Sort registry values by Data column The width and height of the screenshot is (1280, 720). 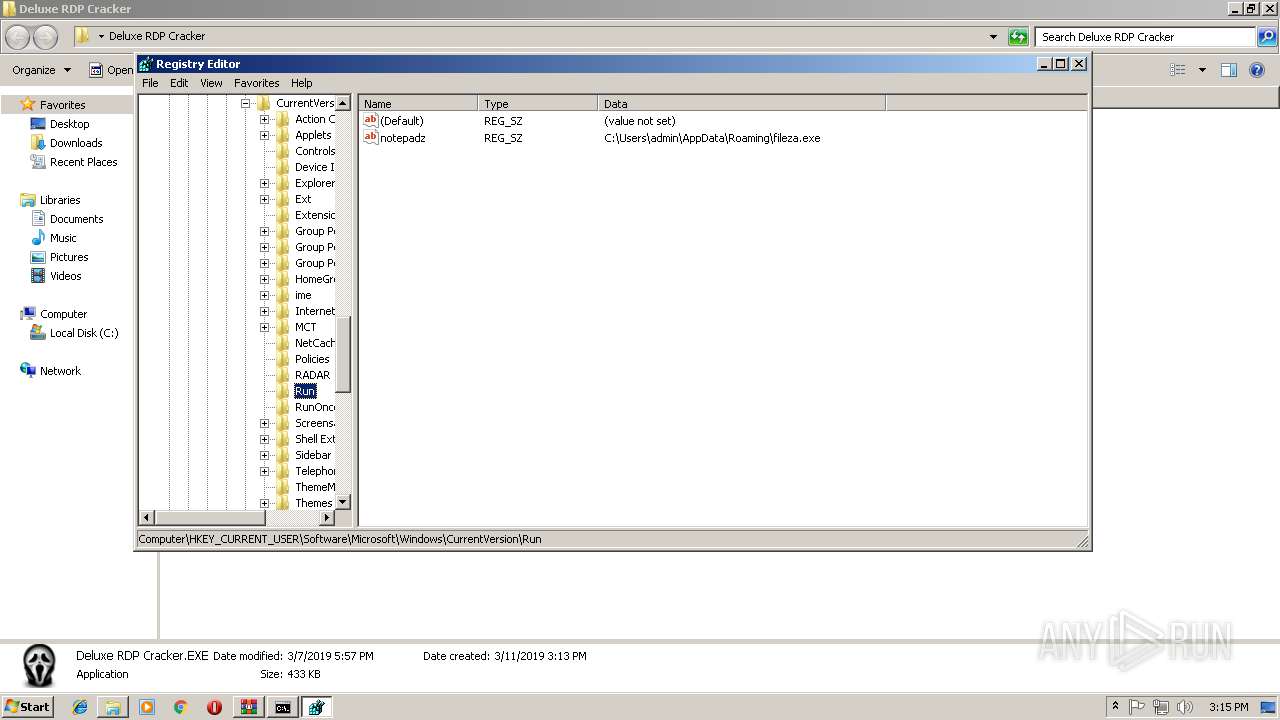click(742, 103)
